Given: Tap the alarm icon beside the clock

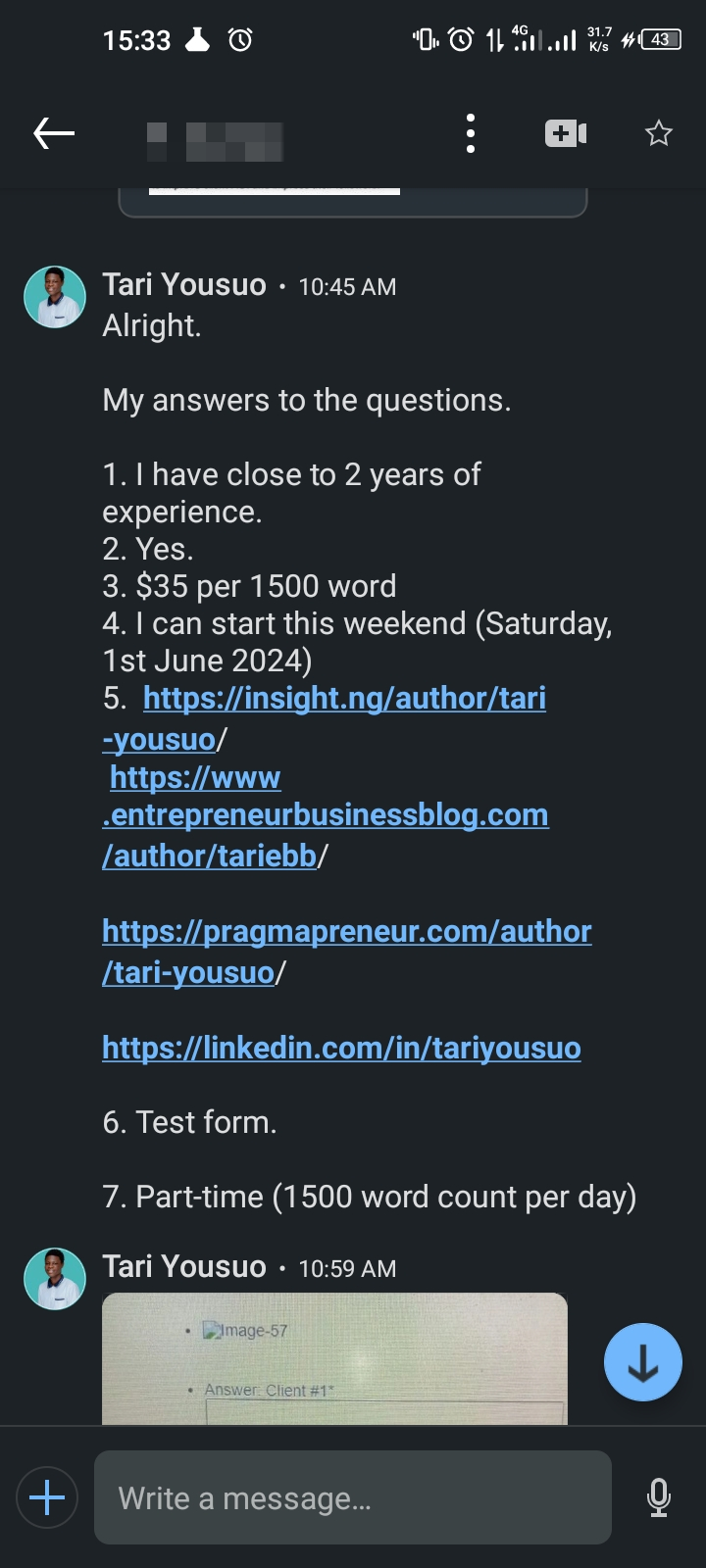Looking at the screenshot, I should click(240, 40).
